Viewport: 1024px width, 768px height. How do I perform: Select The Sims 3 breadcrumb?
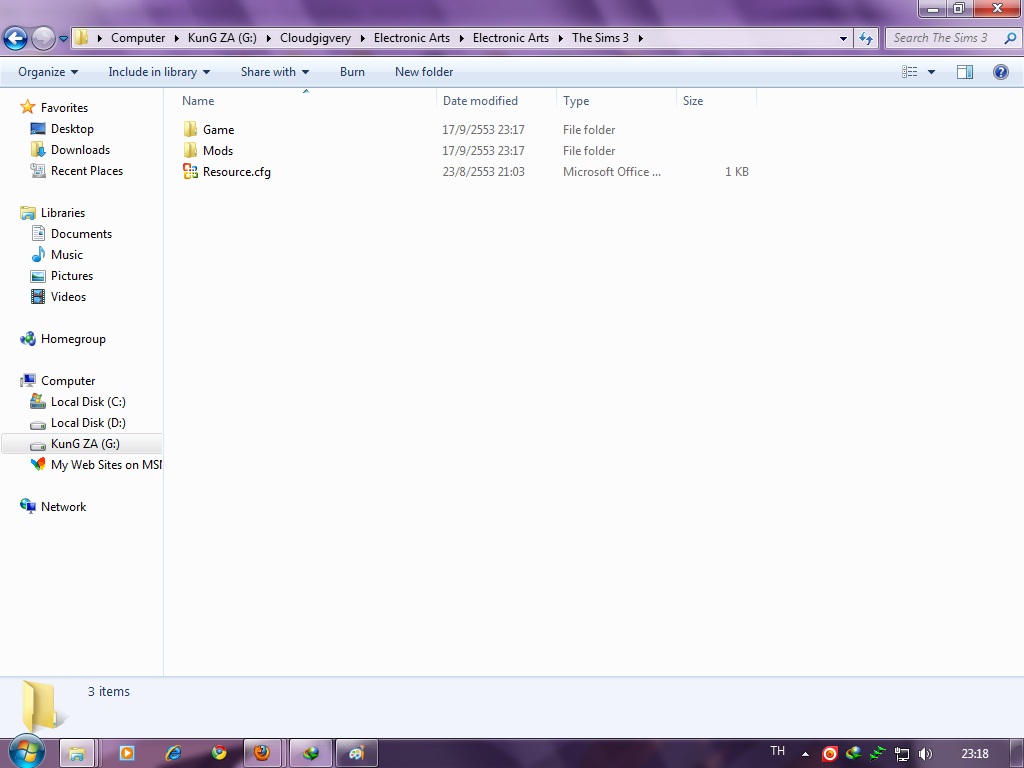point(600,38)
